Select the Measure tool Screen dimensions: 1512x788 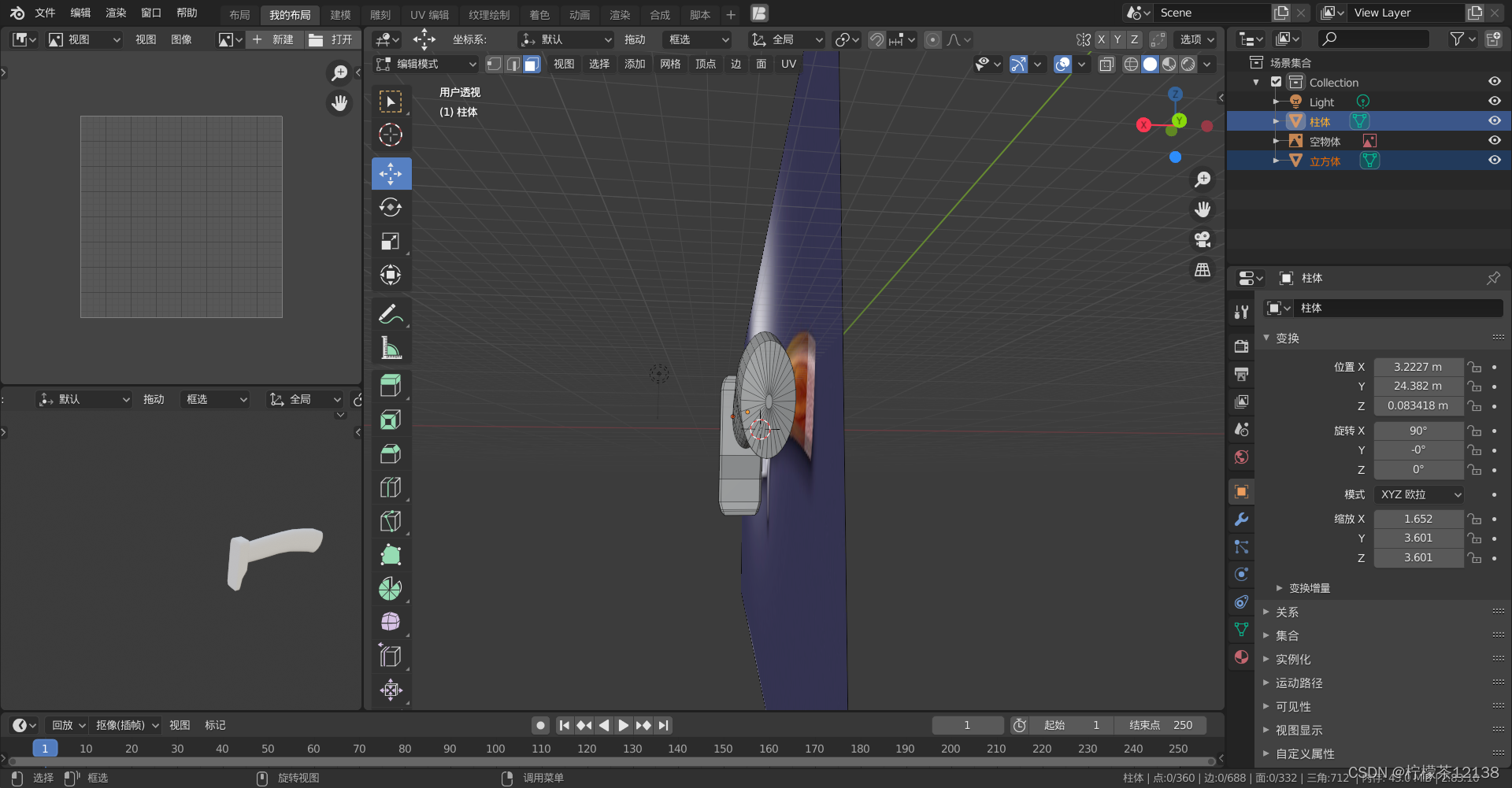coord(391,347)
